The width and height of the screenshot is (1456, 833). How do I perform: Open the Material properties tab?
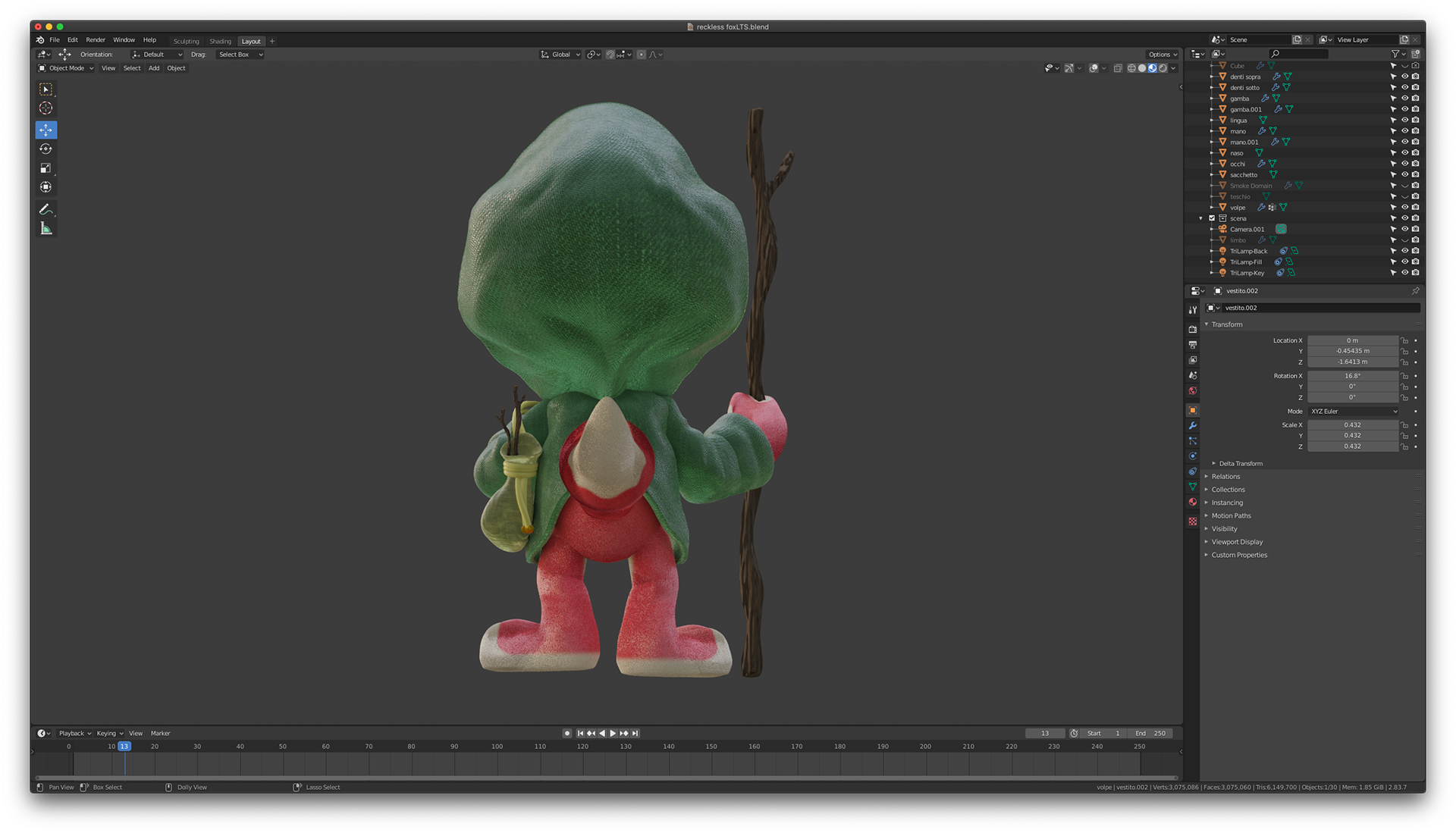pos(1193,503)
